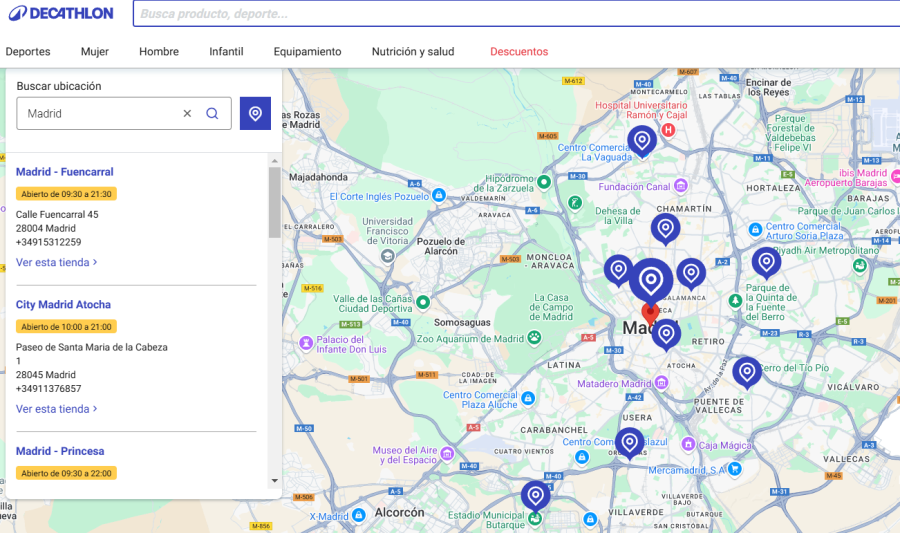Click red Madrid center location marker

[x=650, y=312]
